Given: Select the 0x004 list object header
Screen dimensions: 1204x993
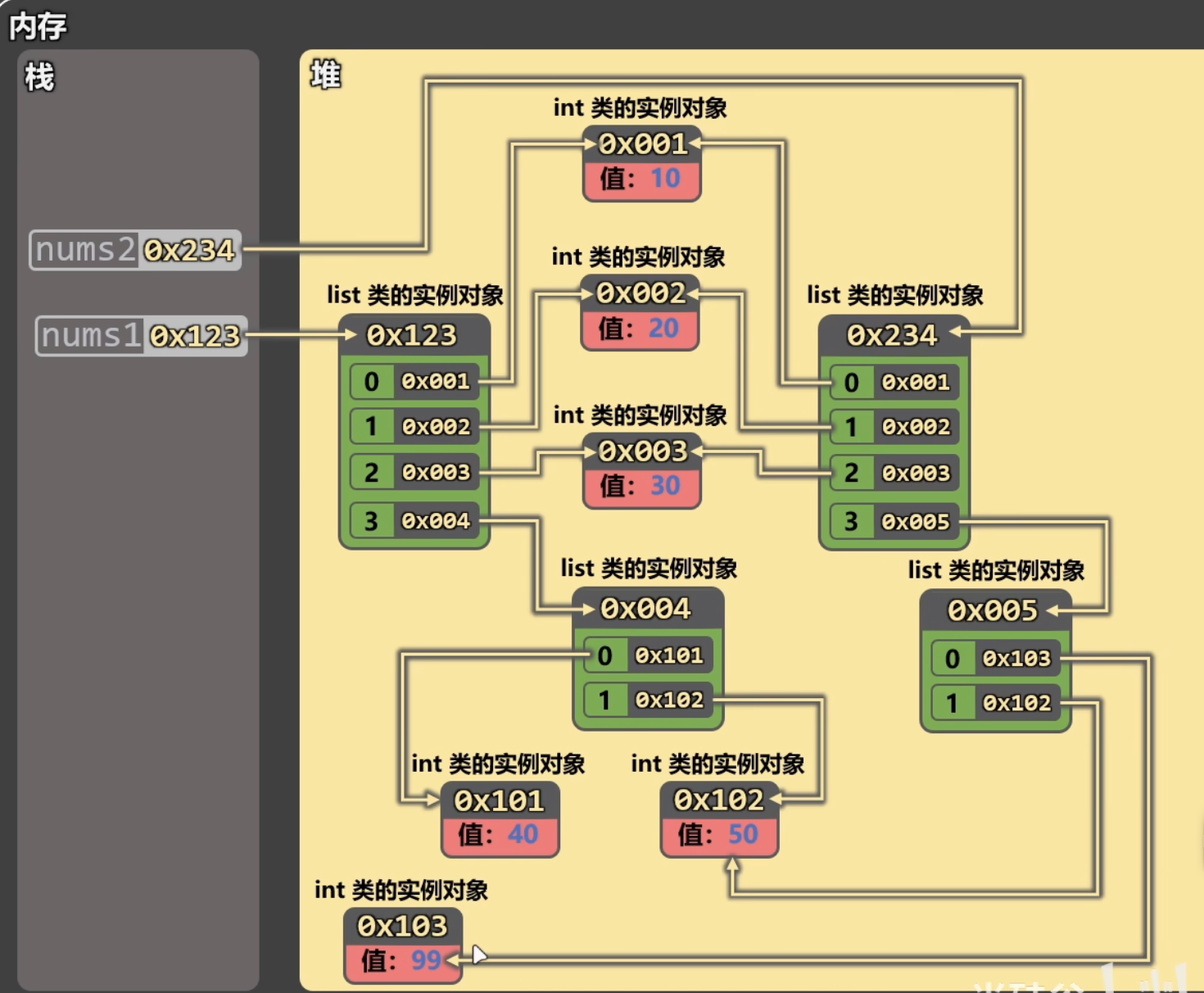Looking at the screenshot, I should click(646, 609).
